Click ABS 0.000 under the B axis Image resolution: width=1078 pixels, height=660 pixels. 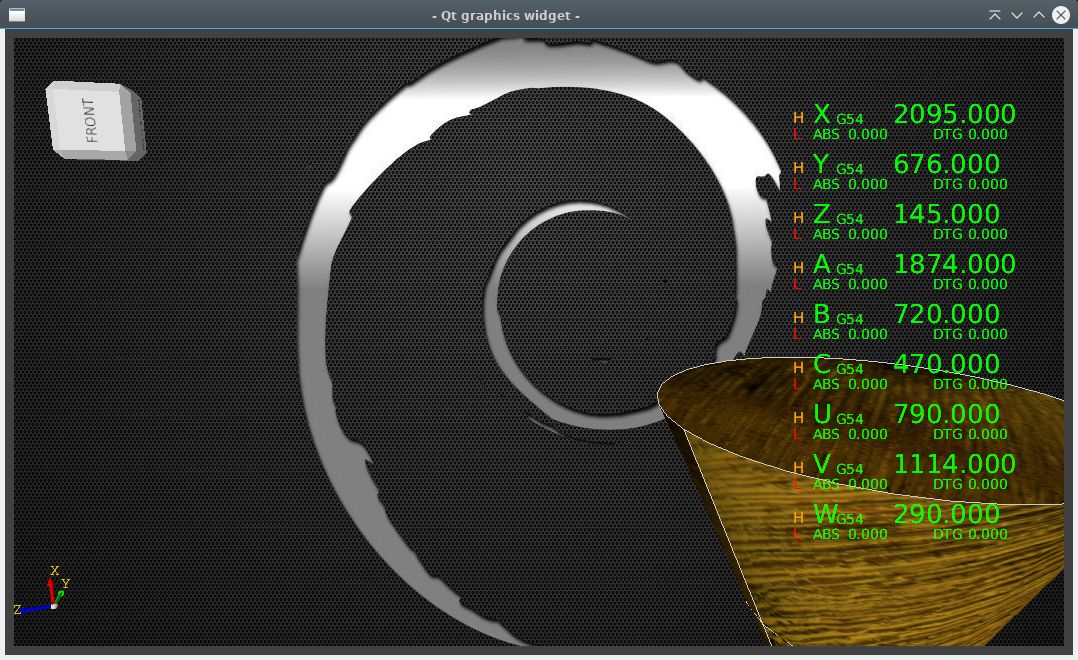[850, 335]
